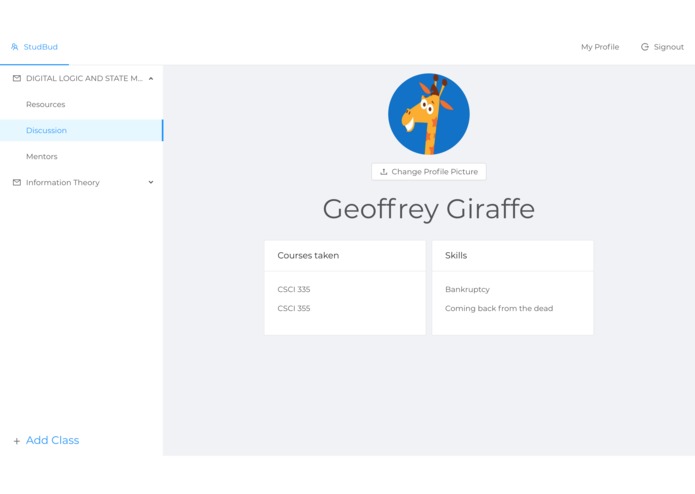This screenshot has width=695, height=494.
Task: Click the Signout icon
Action: point(644,47)
